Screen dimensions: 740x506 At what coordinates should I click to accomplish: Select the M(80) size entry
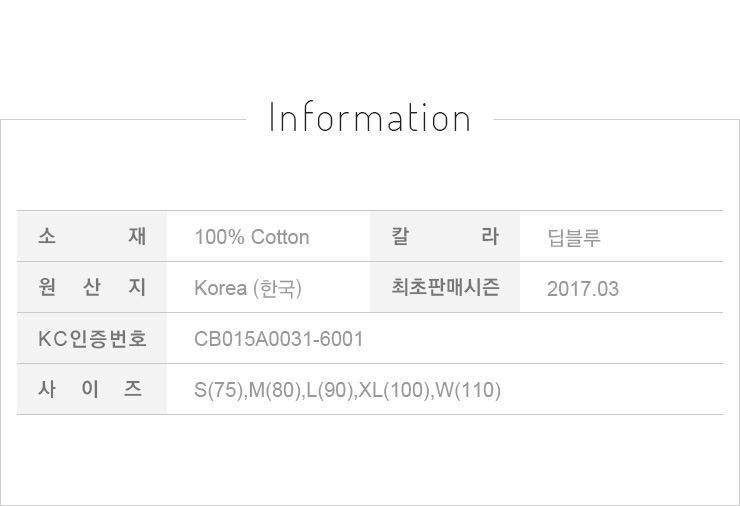tap(274, 390)
